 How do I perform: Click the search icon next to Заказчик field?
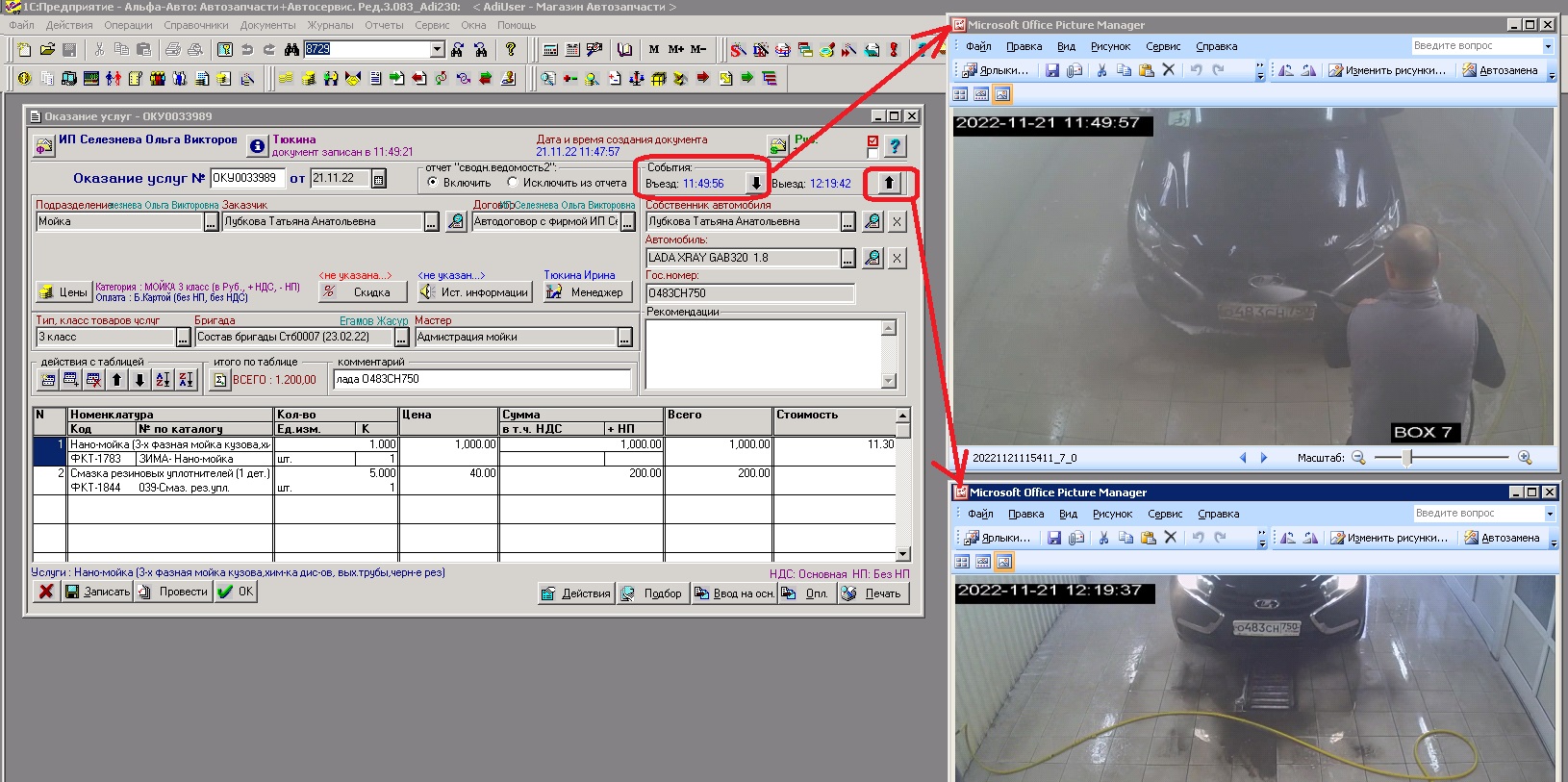point(456,222)
